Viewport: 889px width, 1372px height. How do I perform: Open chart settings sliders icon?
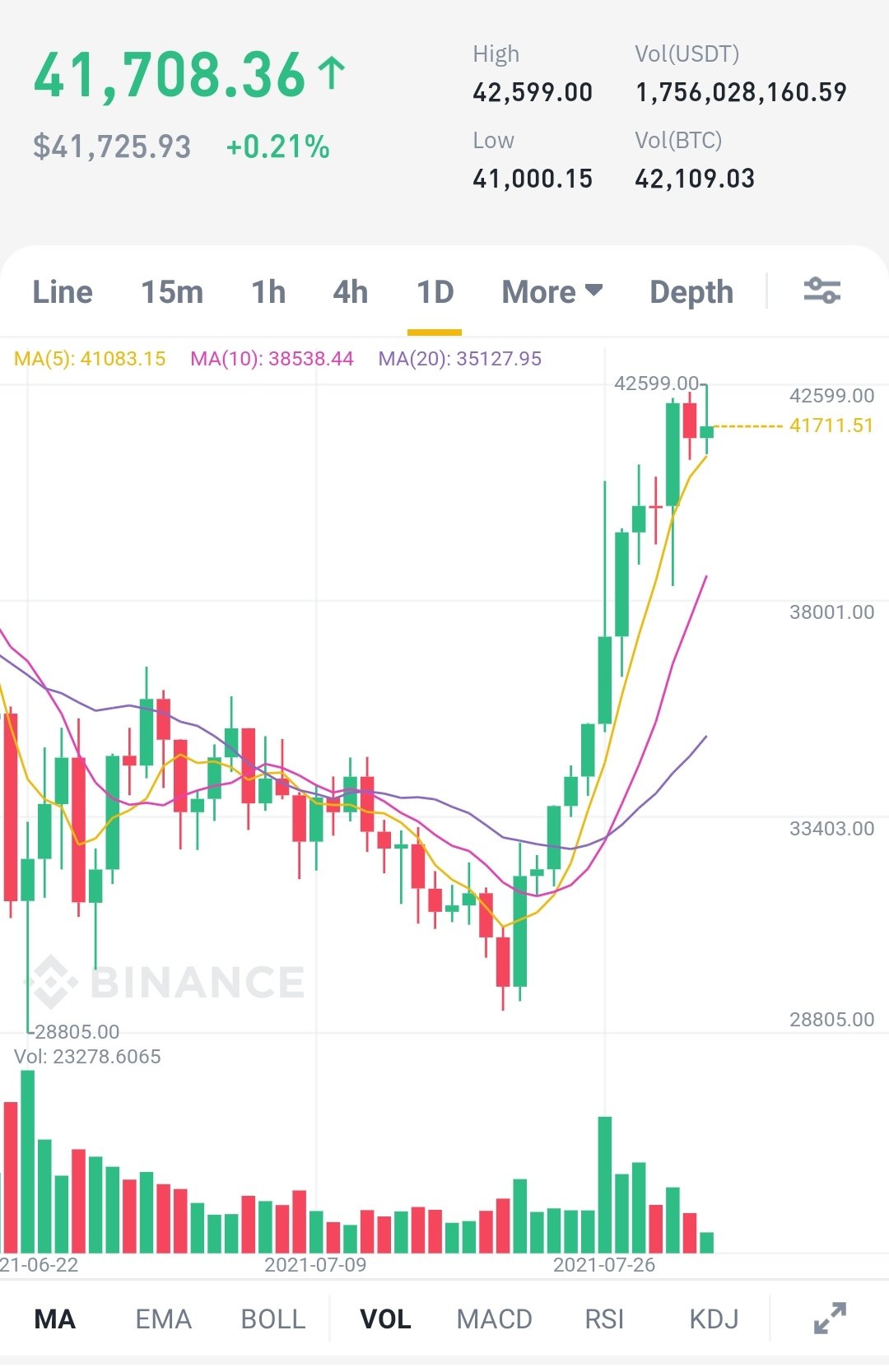tap(822, 291)
